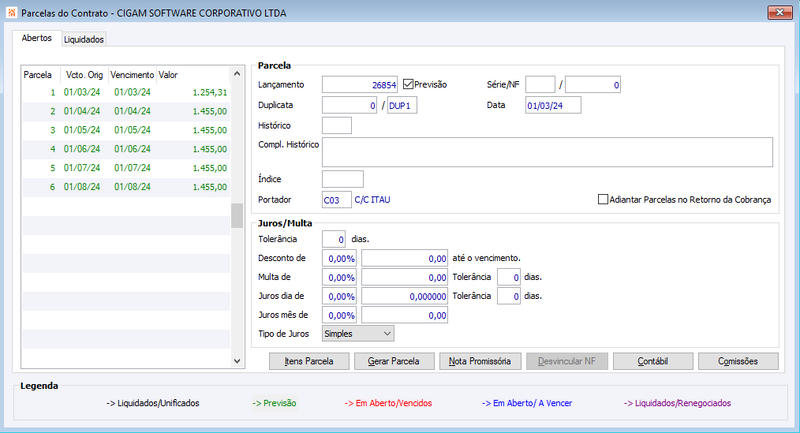This screenshot has height=433, width=800.
Task: Click the Itens Parcela button
Action: [309, 361]
